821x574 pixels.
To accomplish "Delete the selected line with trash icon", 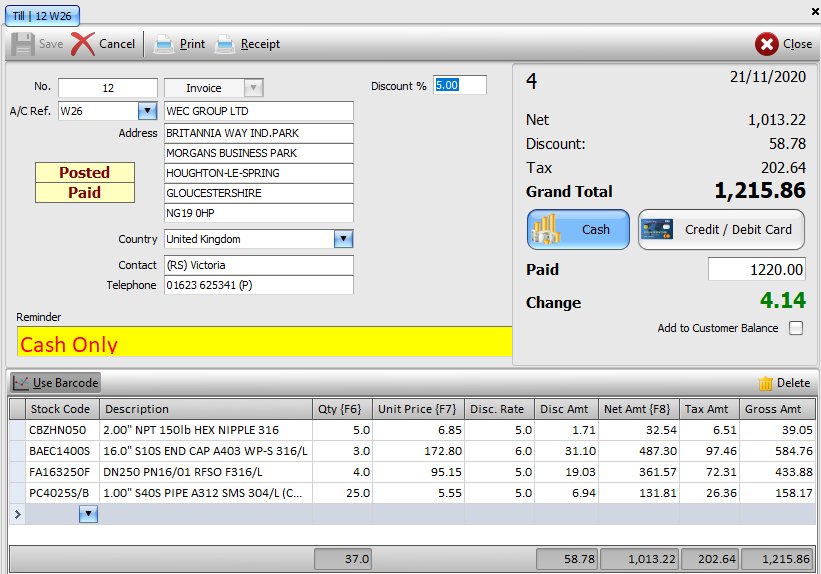I will [x=767, y=383].
